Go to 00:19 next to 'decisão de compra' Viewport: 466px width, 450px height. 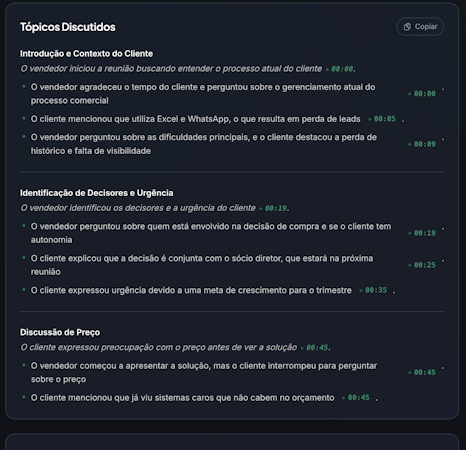pos(422,233)
